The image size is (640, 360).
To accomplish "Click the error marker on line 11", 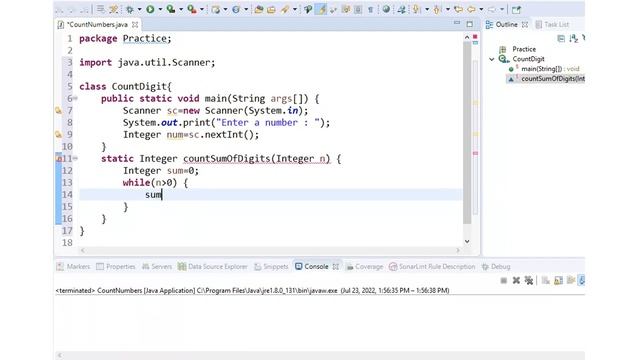I will tap(59, 158).
